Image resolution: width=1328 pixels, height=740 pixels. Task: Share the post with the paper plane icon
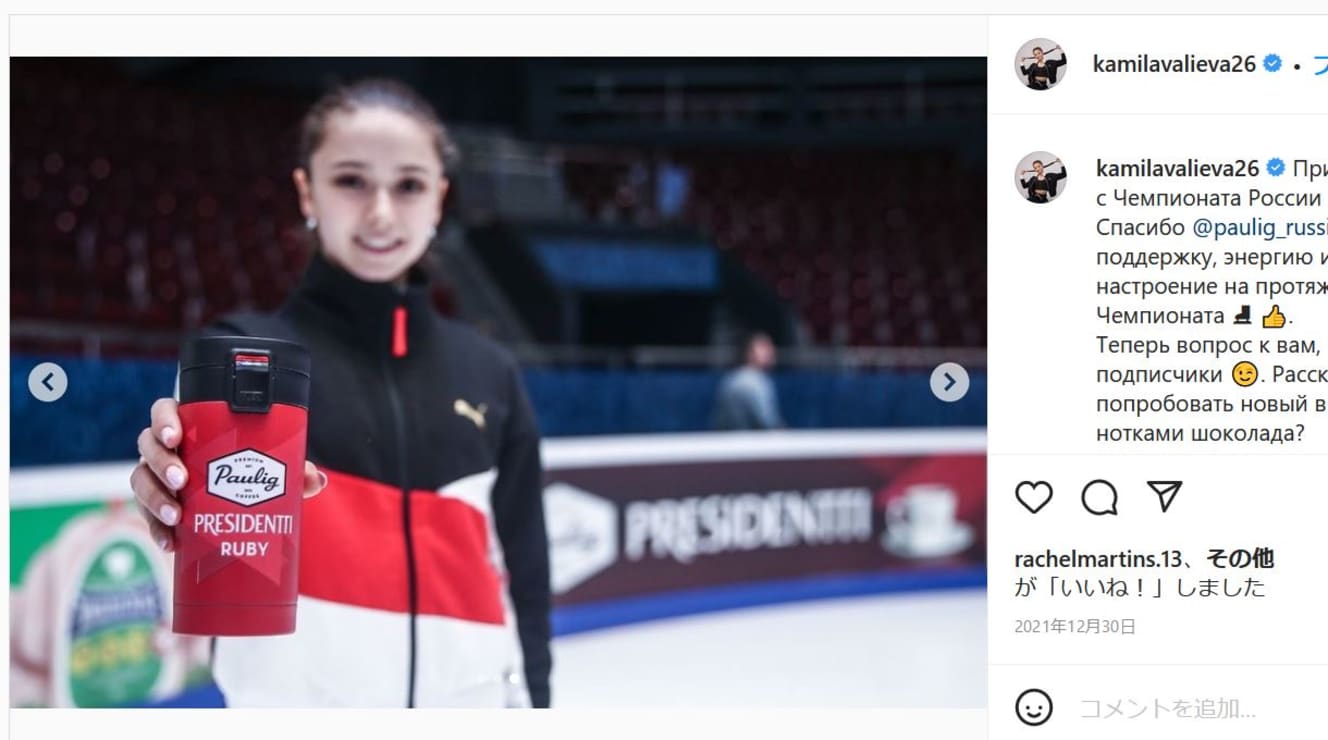(1164, 496)
